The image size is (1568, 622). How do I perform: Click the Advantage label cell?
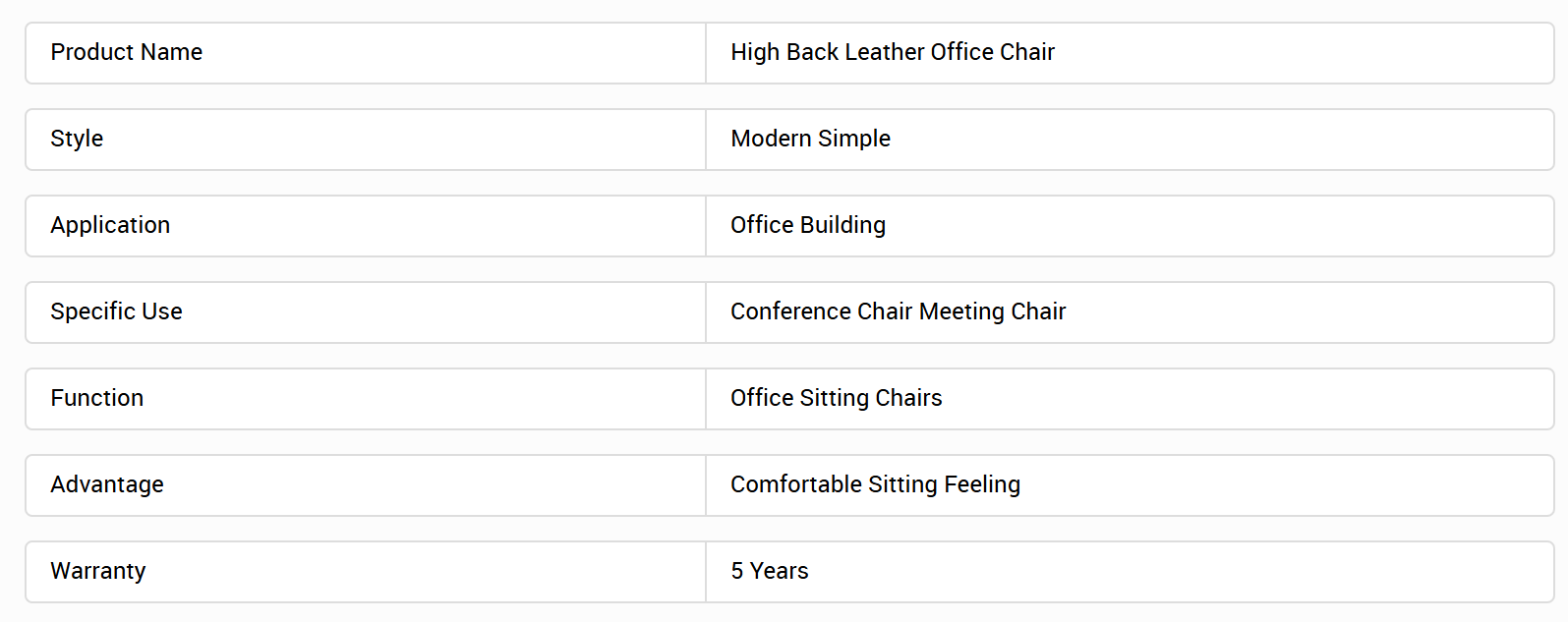366,485
